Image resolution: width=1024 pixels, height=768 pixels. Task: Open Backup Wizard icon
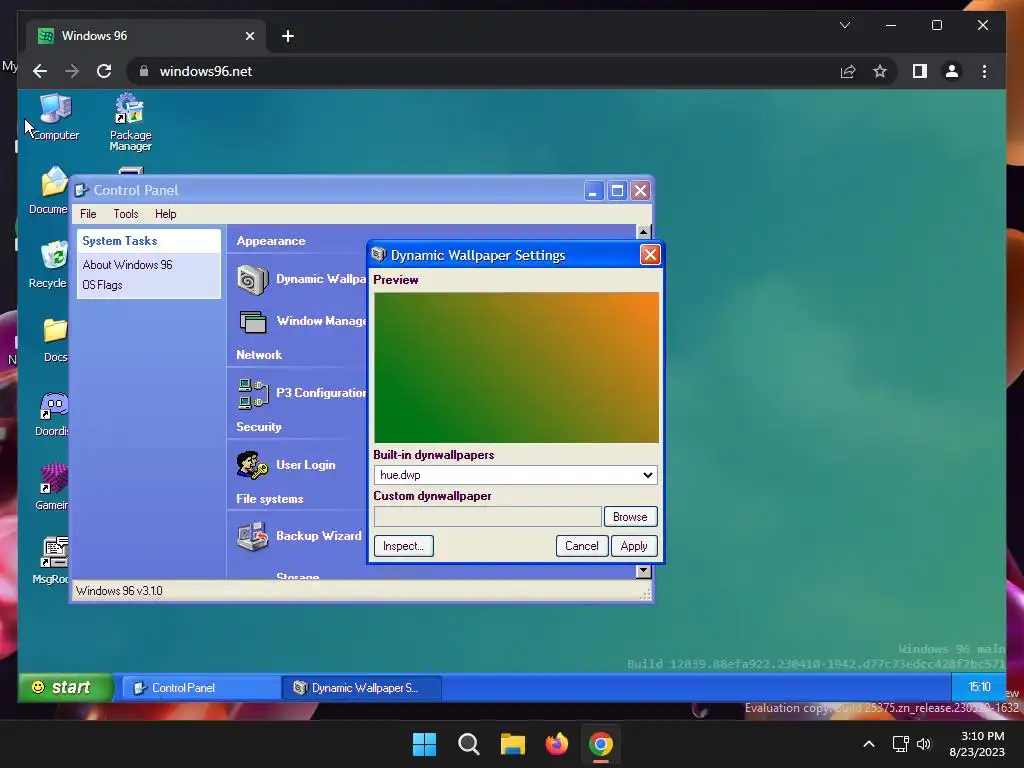point(252,537)
